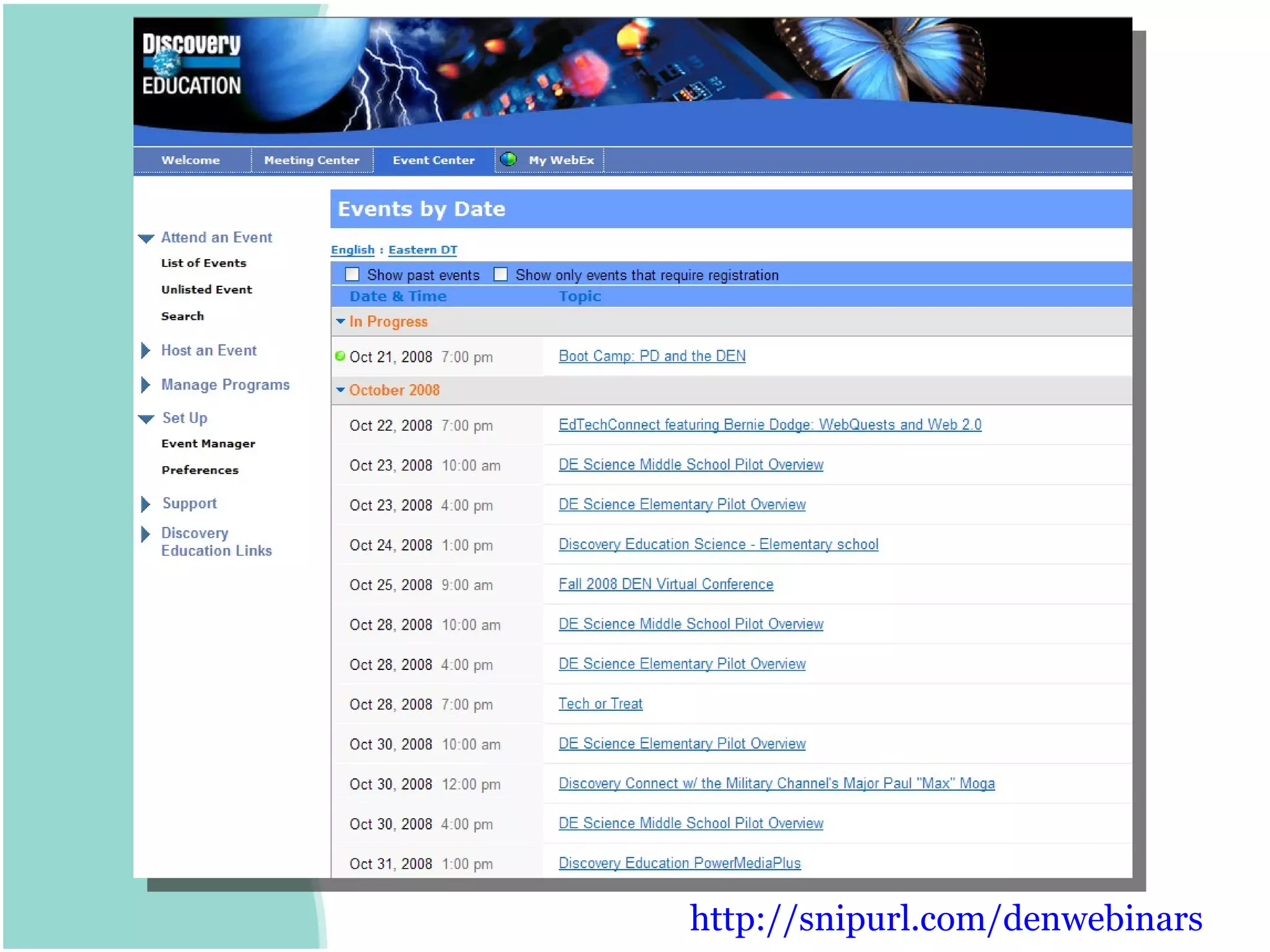Open EdTechConnect featuring Bernie Dodge event
Image resolution: width=1270 pixels, height=952 pixels.
click(770, 425)
